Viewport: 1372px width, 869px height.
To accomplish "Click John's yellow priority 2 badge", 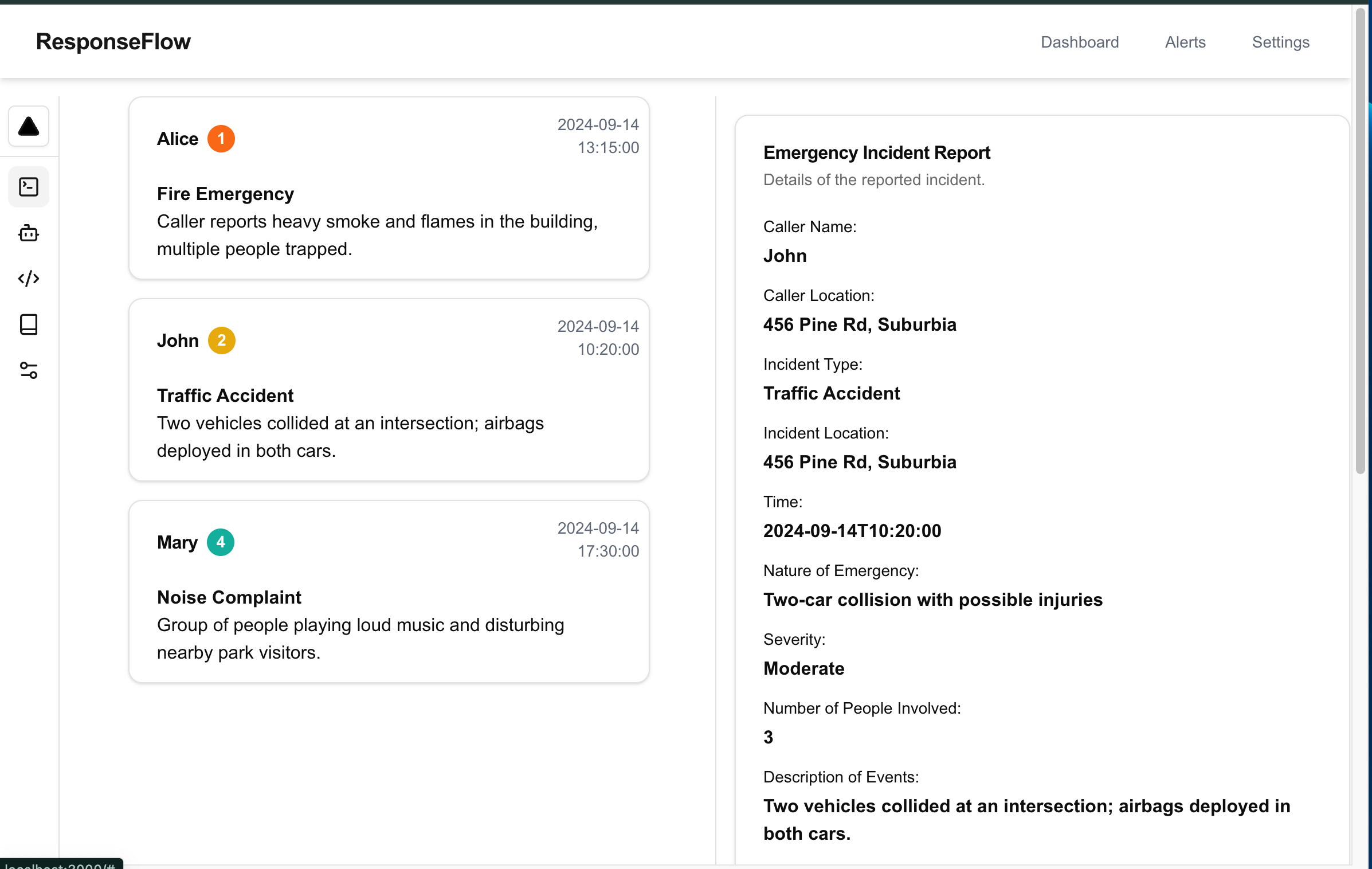I will pyautogui.click(x=221, y=340).
